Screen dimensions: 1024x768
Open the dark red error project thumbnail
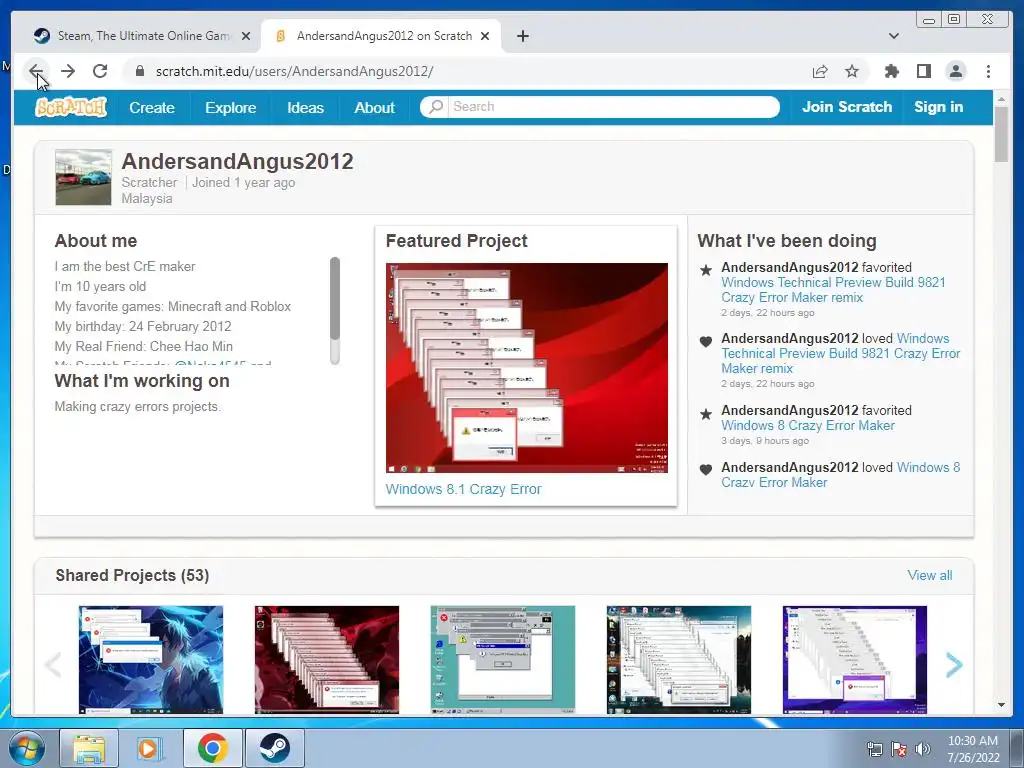point(327,660)
